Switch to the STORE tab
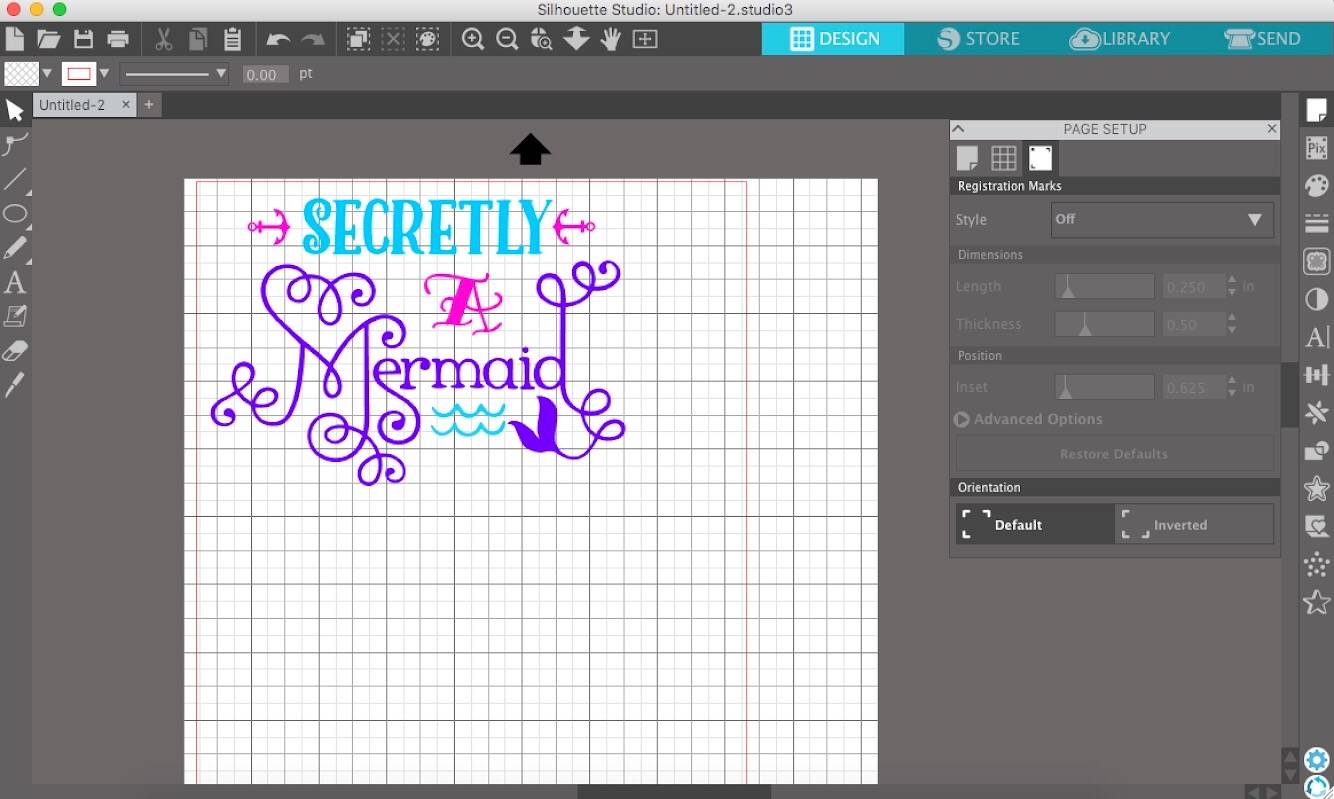The height and width of the screenshot is (799, 1334). (x=978, y=39)
